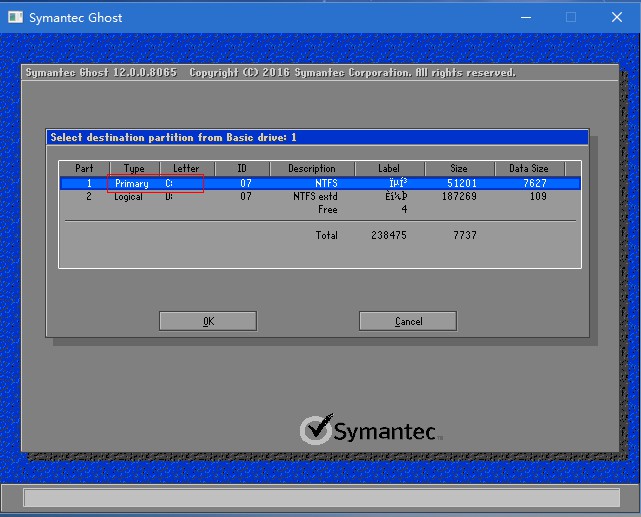Click the Type column header
641x517 pixels.
point(134,168)
